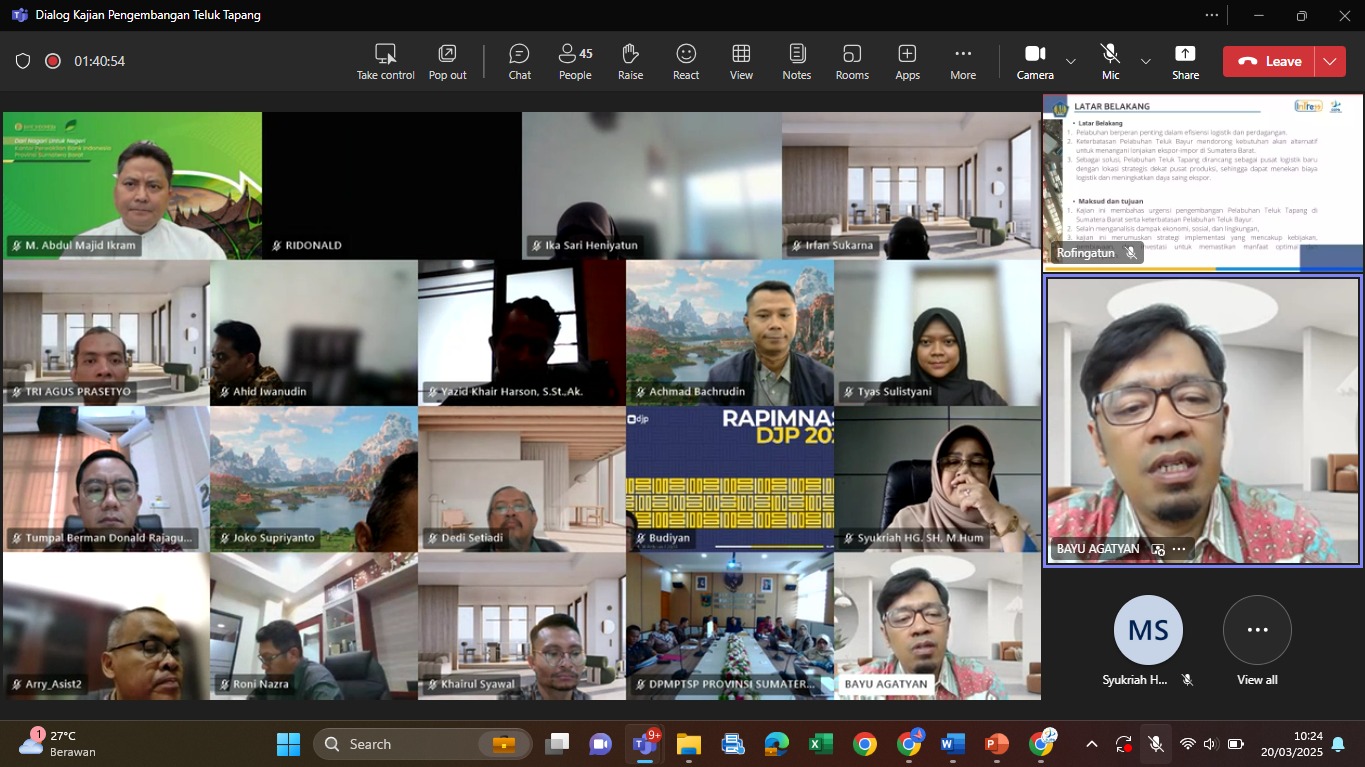Select Dedi Setiadi's video tile

(x=522, y=479)
